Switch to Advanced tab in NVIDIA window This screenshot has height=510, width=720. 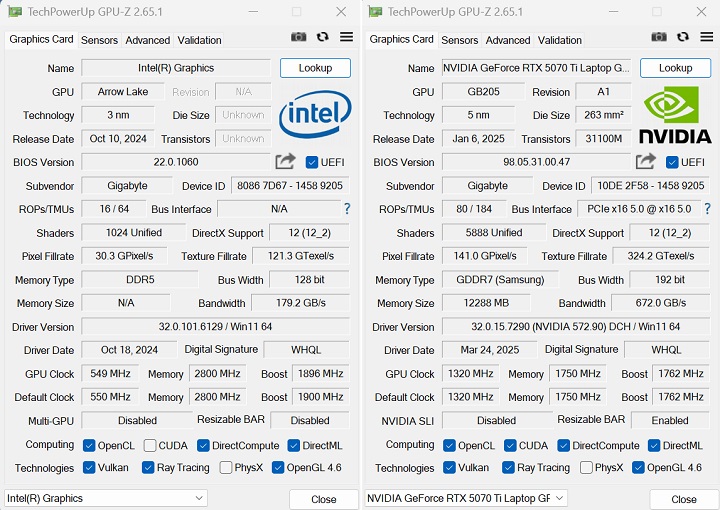pyautogui.click(x=508, y=40)
